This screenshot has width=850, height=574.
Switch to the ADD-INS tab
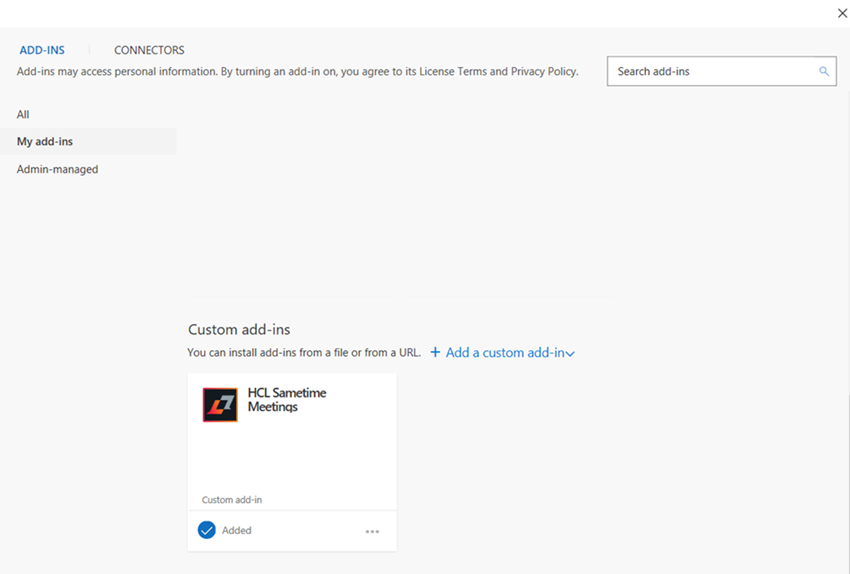click(x=42, y=50)
